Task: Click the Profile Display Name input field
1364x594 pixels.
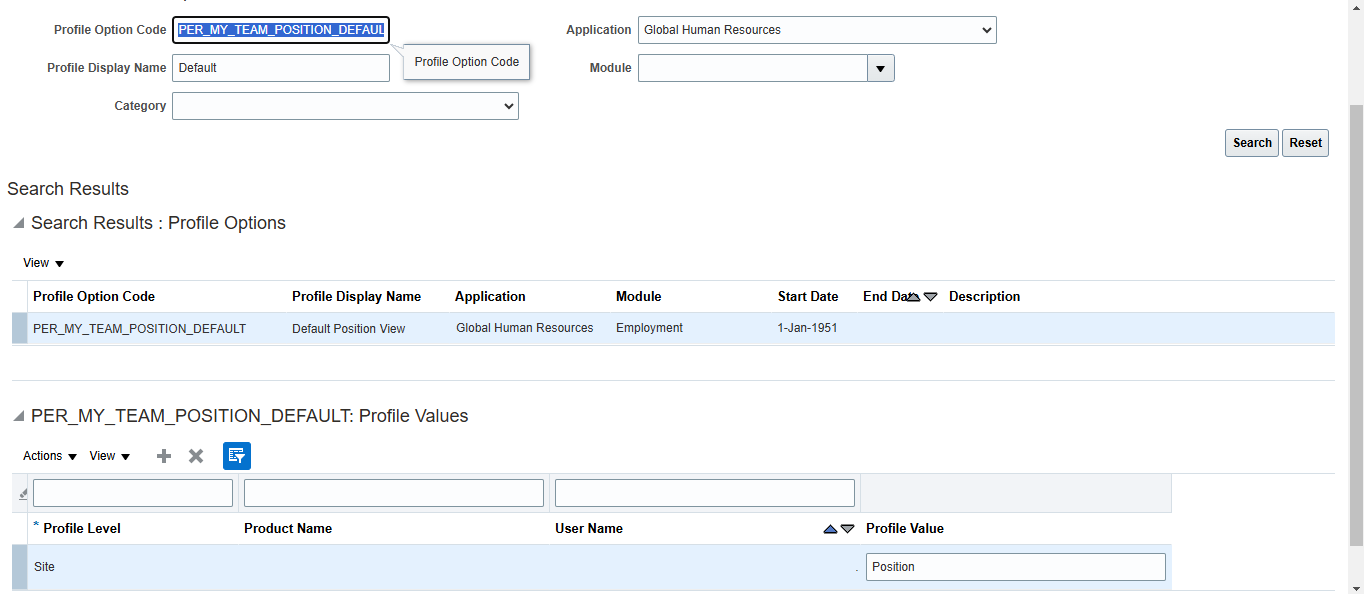Action: tap(280, 67)
